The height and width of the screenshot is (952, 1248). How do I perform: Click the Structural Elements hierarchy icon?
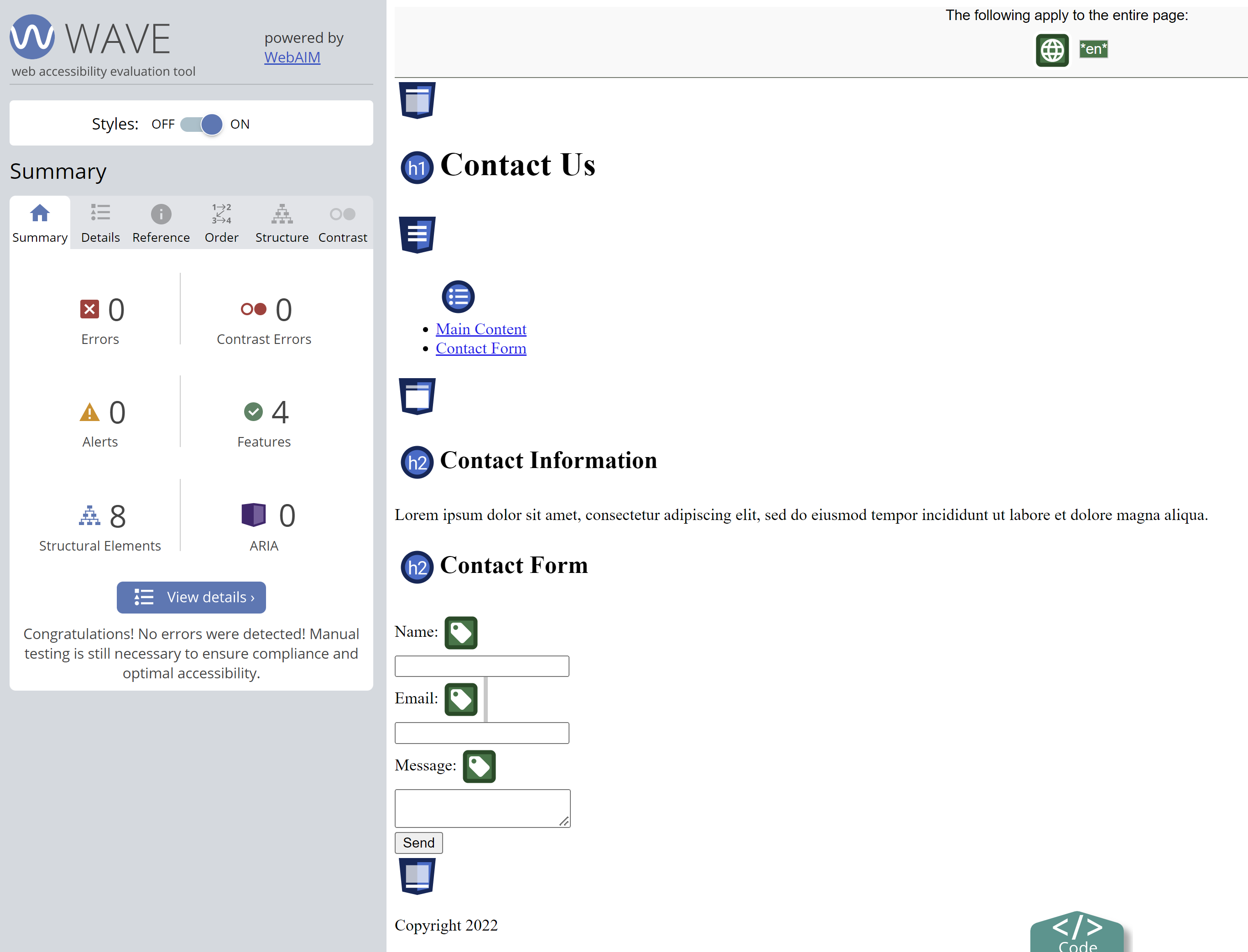89,515
